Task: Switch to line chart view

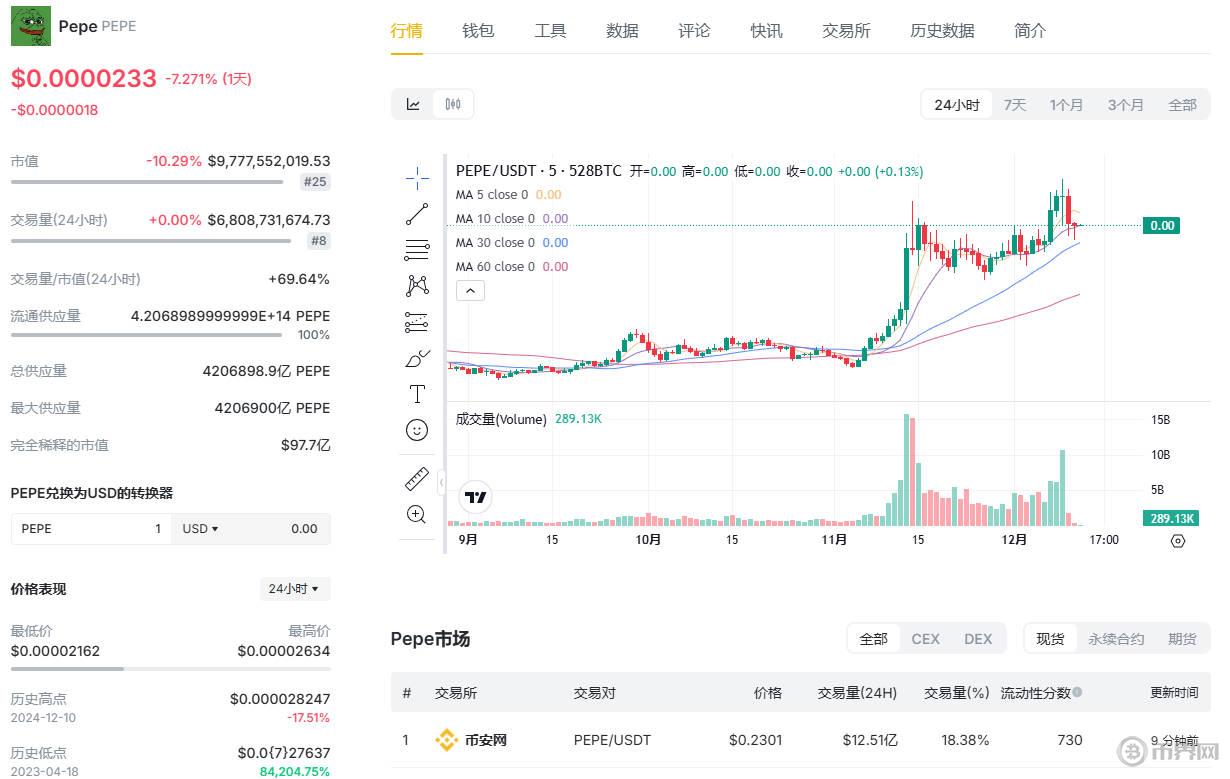Action: (x=413, y=104)
